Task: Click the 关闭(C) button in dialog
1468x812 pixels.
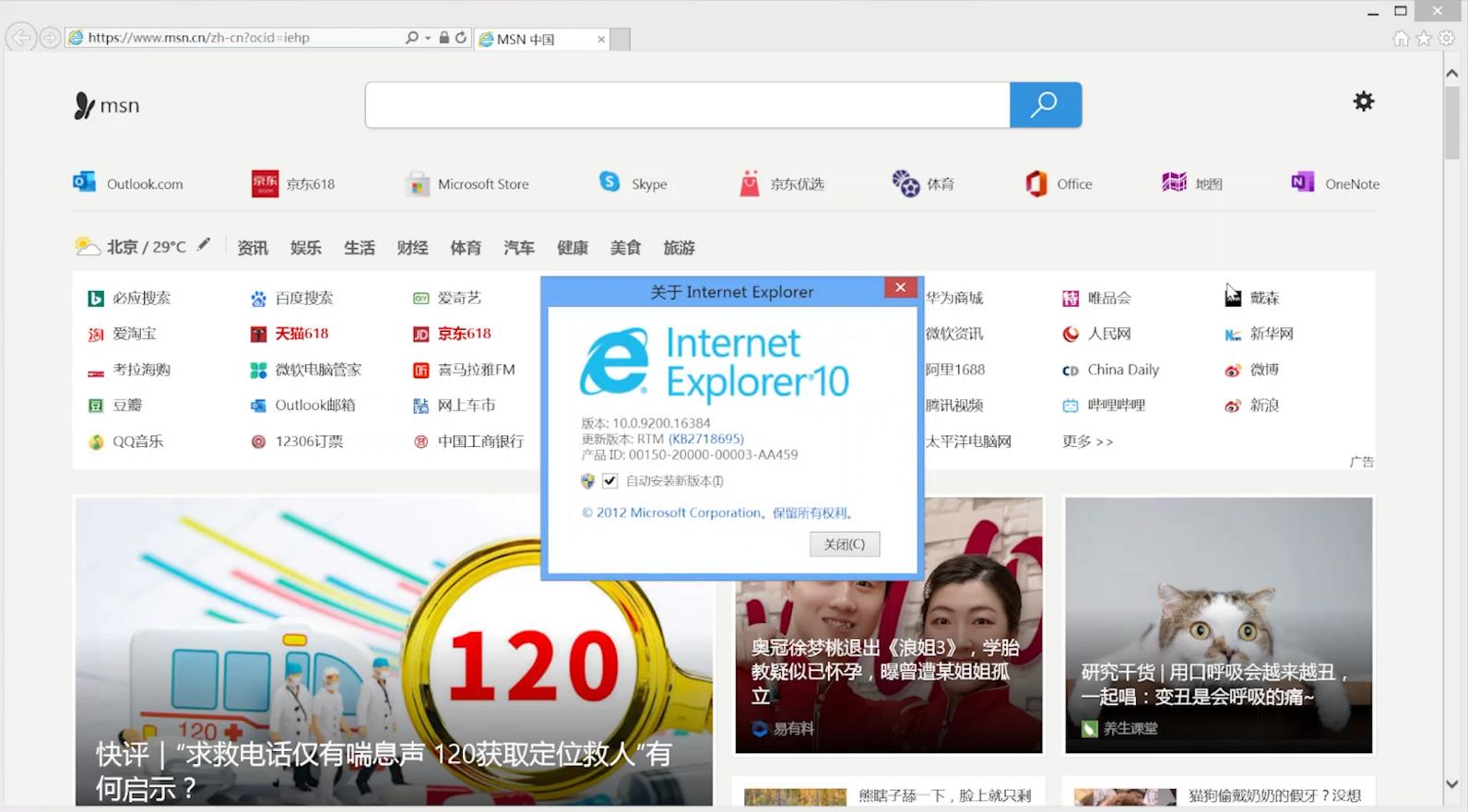Action: [x=845, y=544]
